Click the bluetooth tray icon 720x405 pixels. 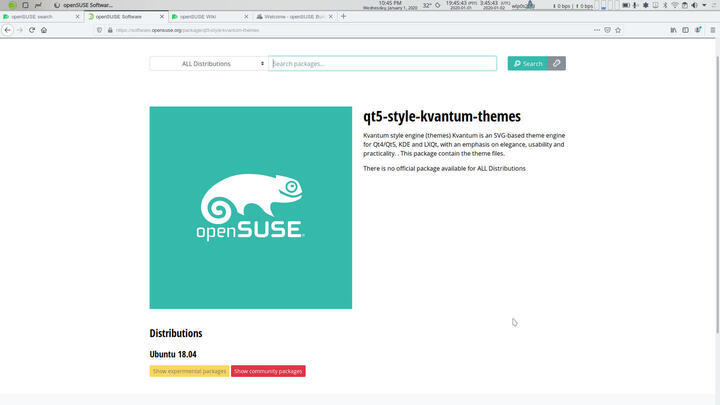coord(665,5)
